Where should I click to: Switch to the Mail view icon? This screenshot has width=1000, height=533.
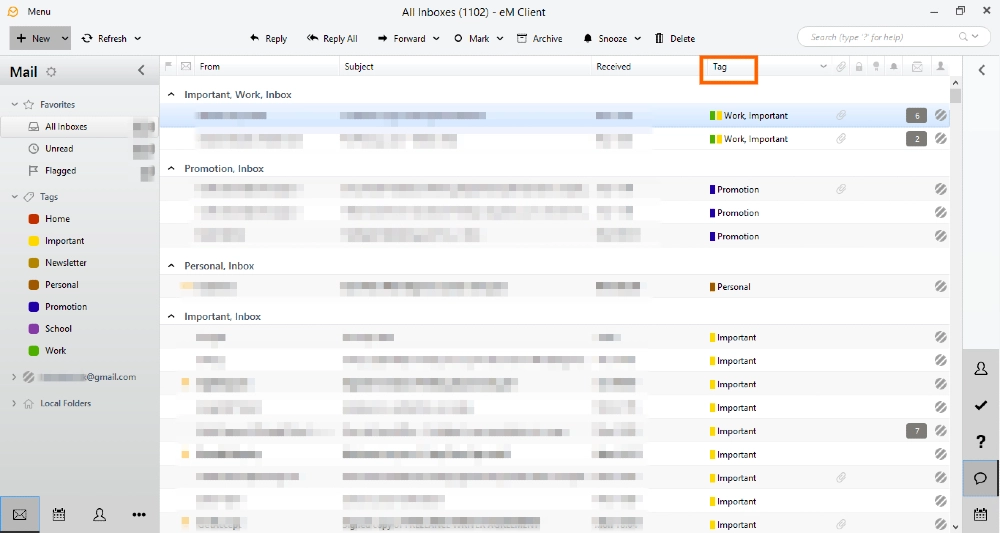coord(20,515)
